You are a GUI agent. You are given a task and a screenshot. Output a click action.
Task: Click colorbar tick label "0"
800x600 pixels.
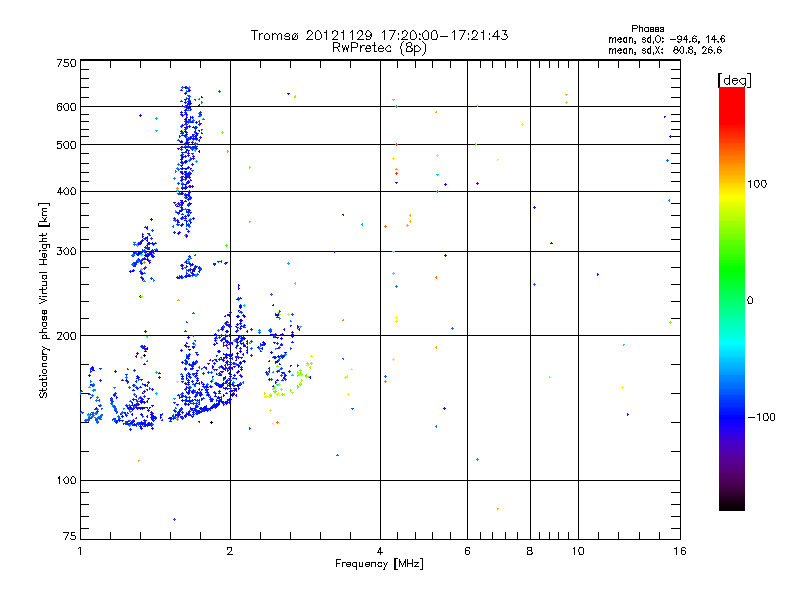(749, 301)
